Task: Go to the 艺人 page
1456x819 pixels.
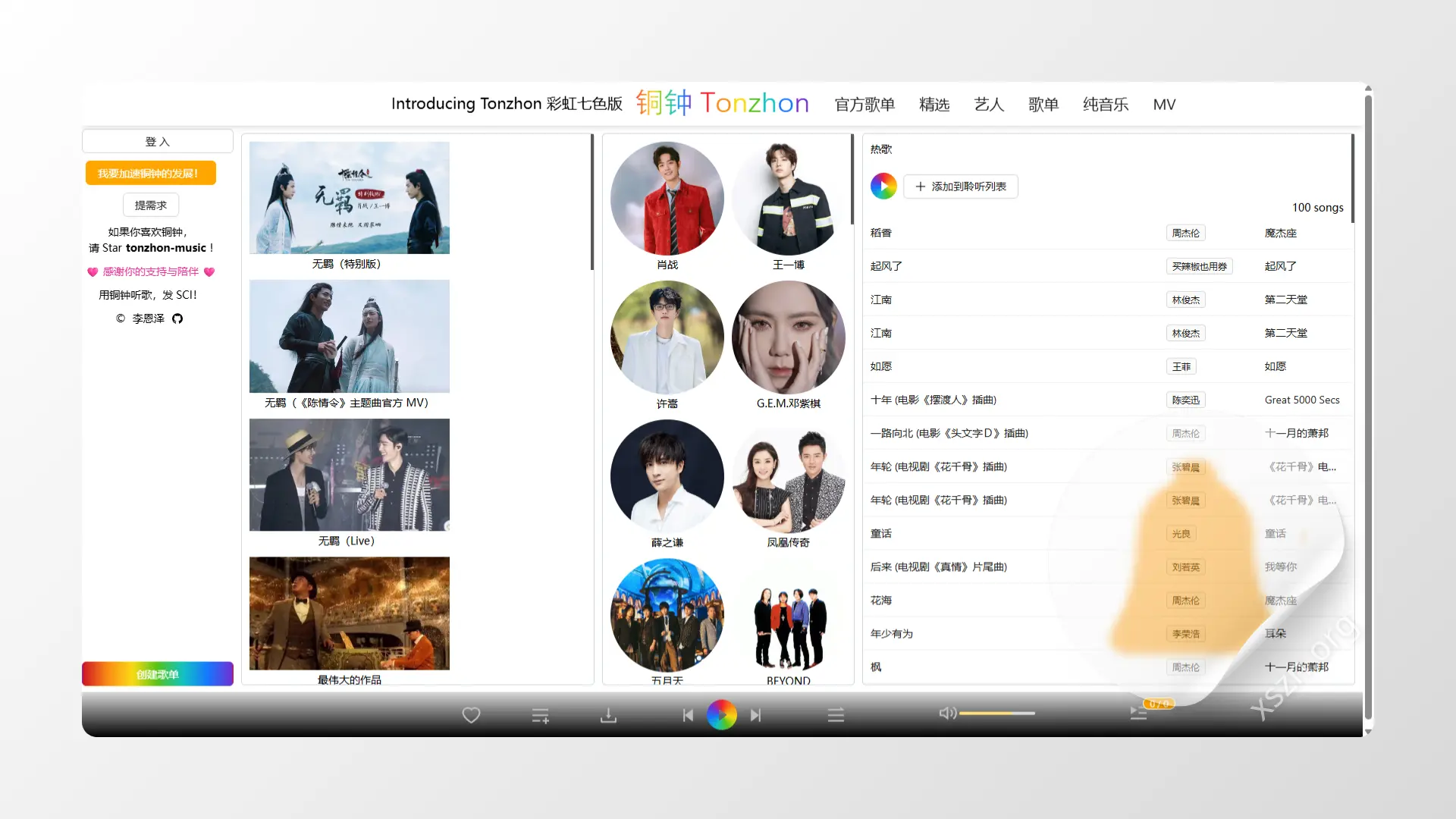Action: [x=989, y=105]
